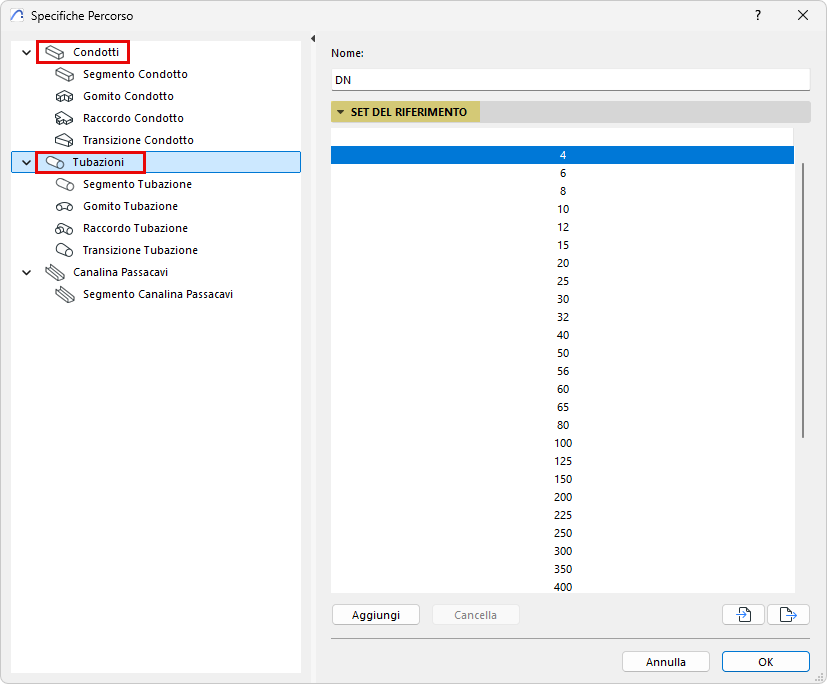This screenshot has width=827, height=684.
Task: Select value 4 in the list
Action: click(x=562, y=155)
